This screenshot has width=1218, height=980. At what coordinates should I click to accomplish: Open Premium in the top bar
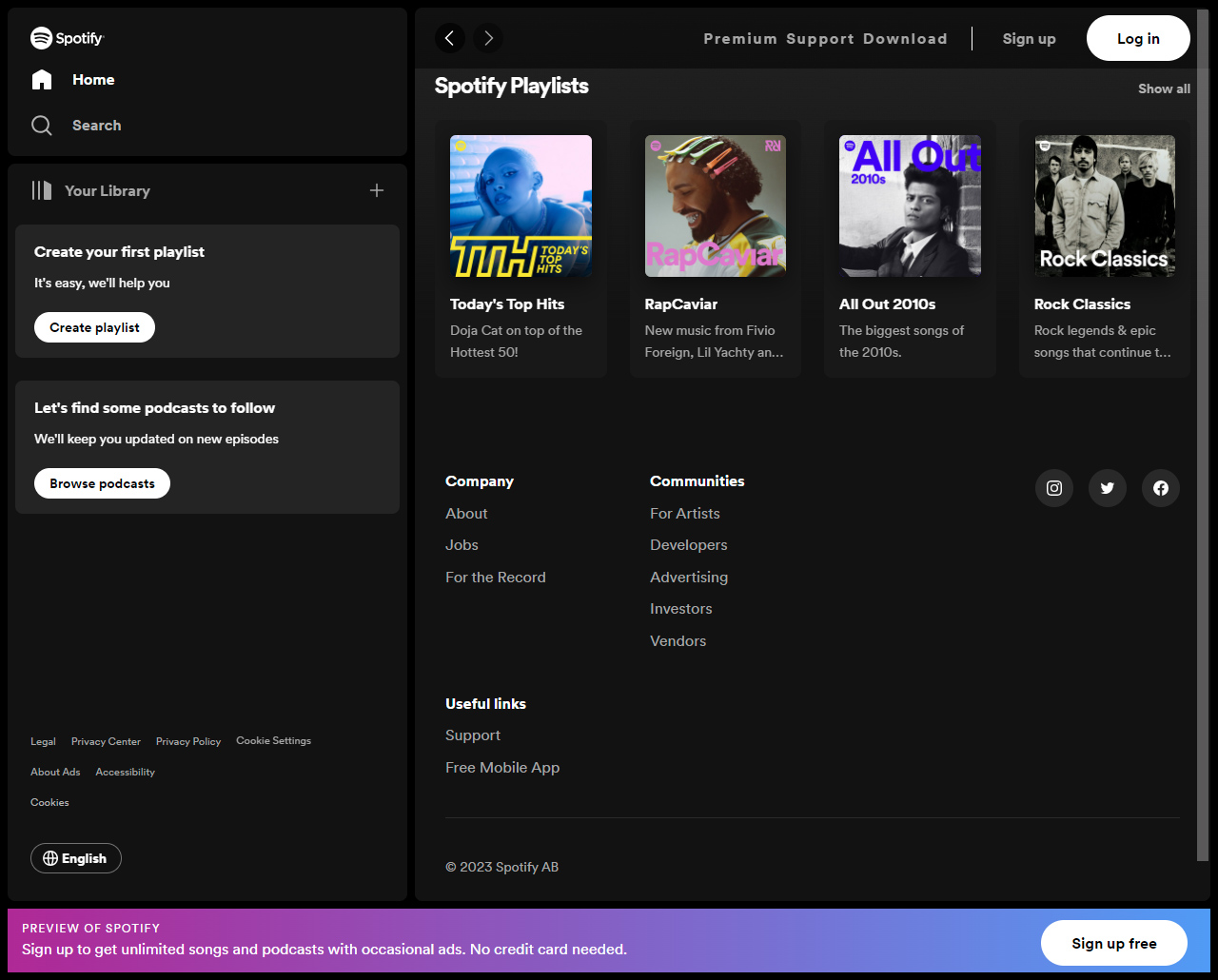pyautogui.click(x=740, y=39)
